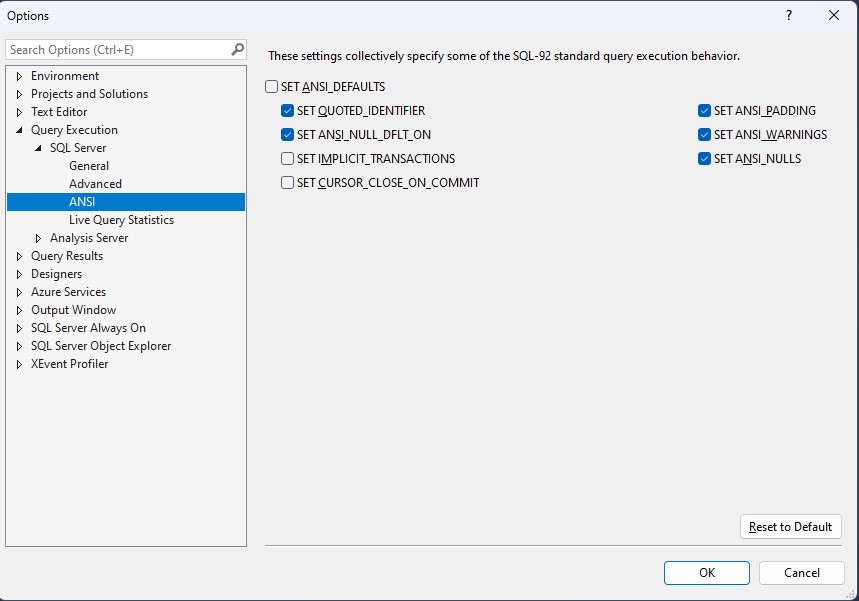Open the Advanced settings page
859x601 pixels.
coord(95,184)
